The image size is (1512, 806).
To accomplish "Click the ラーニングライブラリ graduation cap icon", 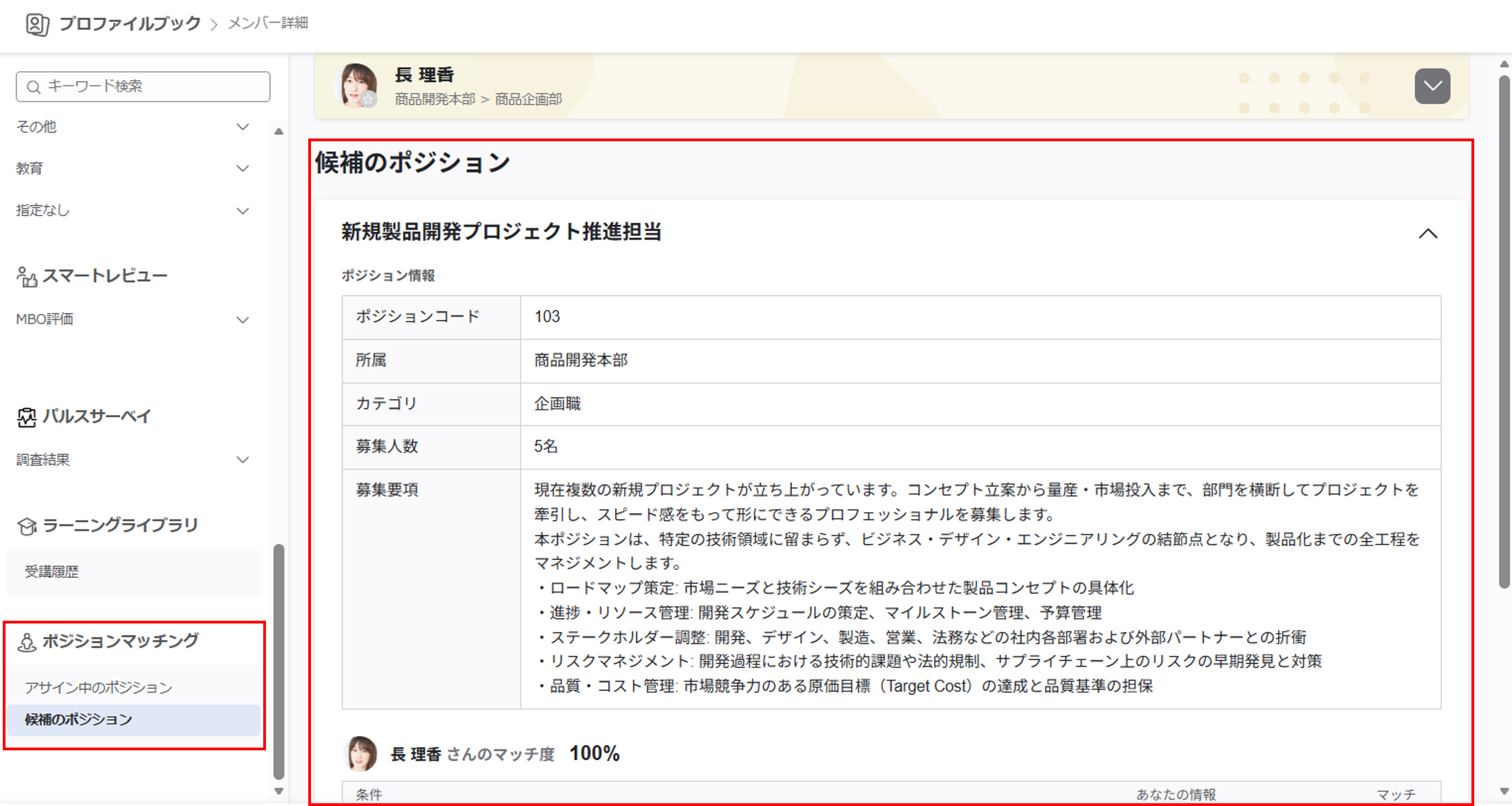I will [26, 526].
